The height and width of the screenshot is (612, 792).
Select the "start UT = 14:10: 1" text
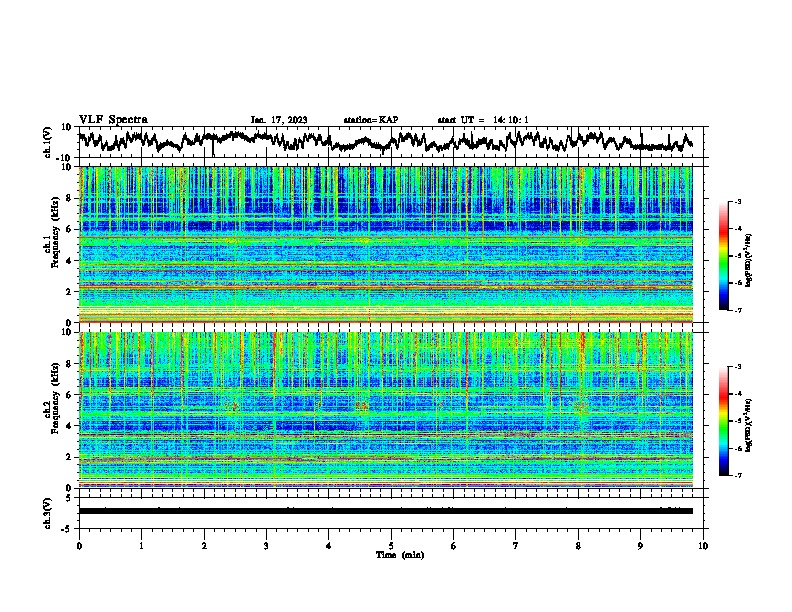pyautogui.click(x=483, y=120)
